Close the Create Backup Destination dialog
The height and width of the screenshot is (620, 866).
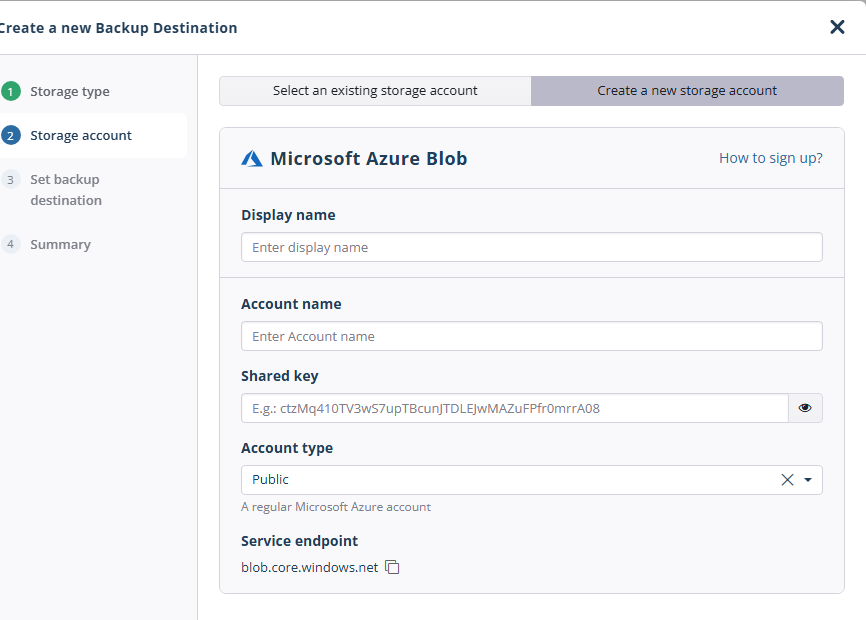(x=837, y=27)
